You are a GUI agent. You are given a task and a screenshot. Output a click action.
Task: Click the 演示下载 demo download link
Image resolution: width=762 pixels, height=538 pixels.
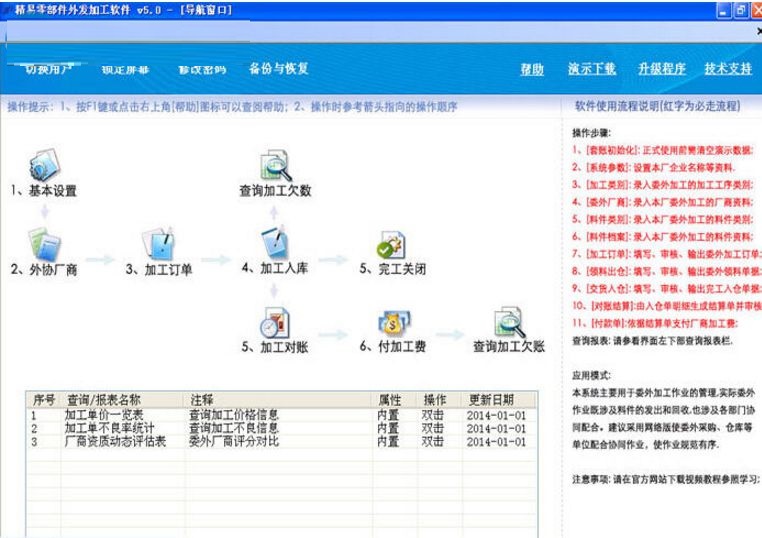pyautogui.click(x=592, y=69)
